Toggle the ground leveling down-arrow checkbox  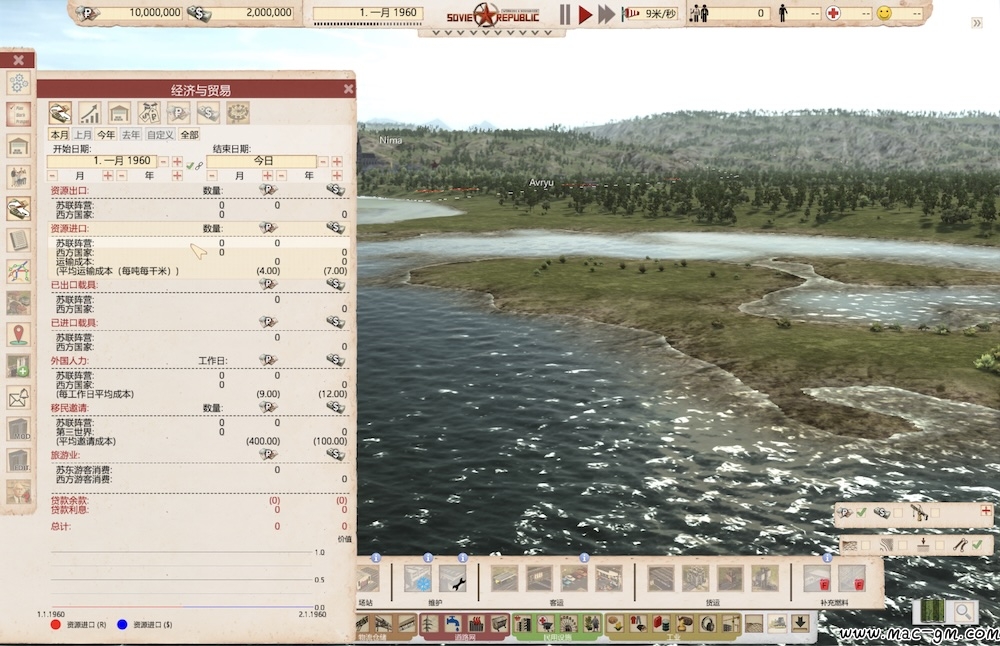pos(939,545)
